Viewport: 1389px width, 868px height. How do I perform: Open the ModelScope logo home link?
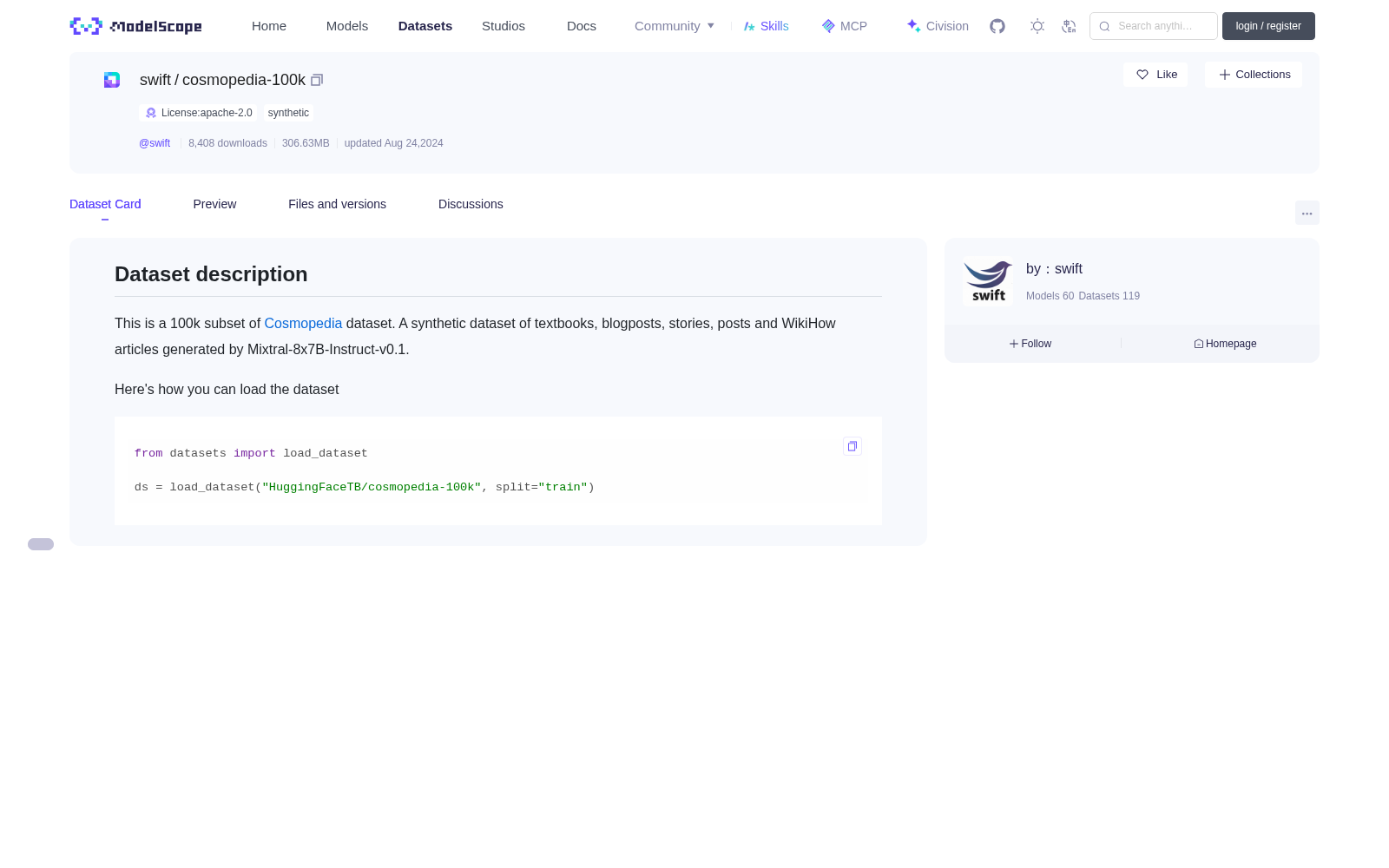coord(135,26)
